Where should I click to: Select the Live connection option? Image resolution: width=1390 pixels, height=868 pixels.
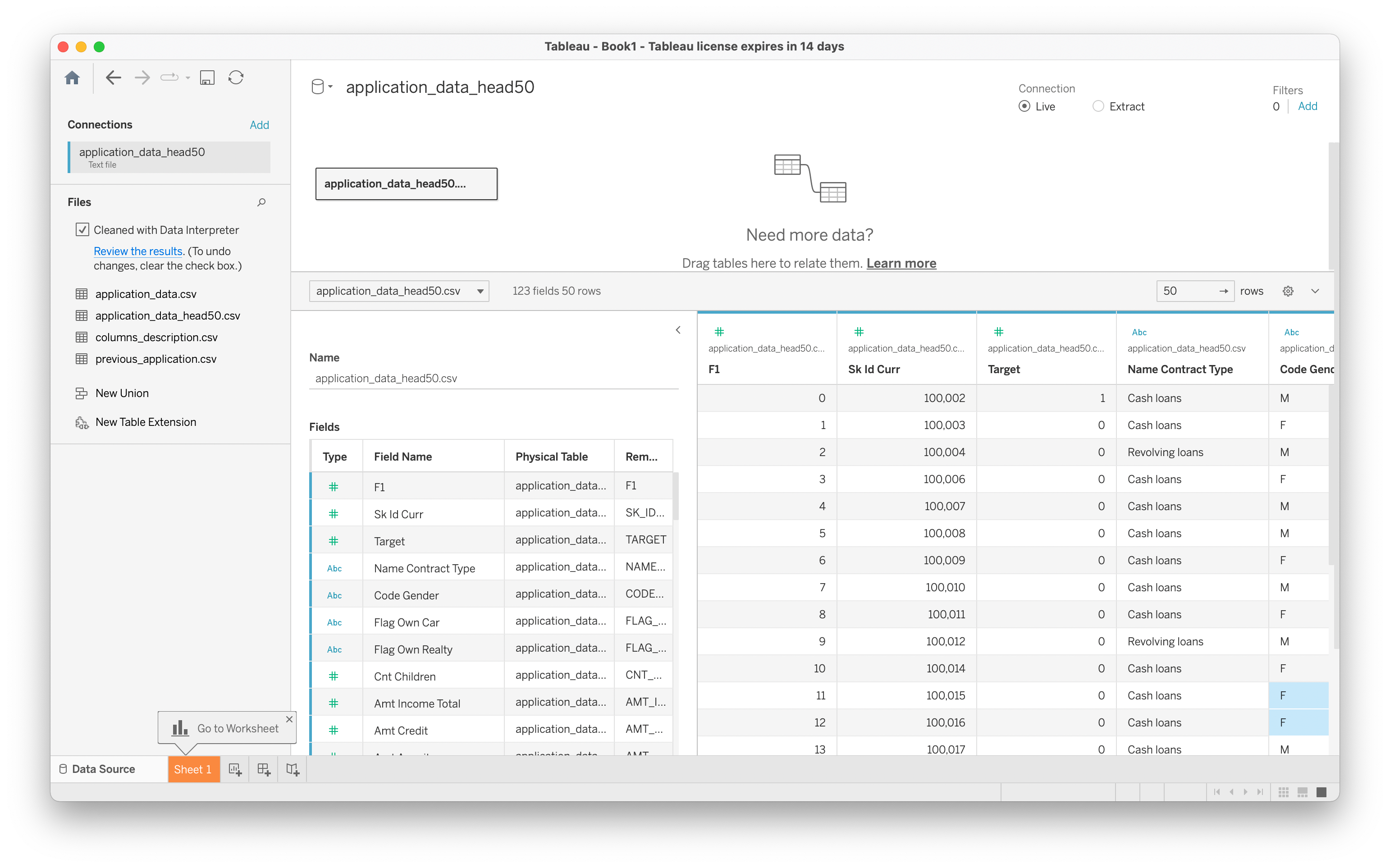tap(1024, 106)
